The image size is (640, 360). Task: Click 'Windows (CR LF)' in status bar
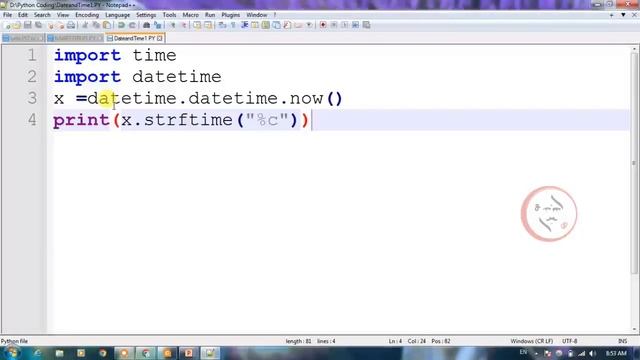tap(531, 341)
